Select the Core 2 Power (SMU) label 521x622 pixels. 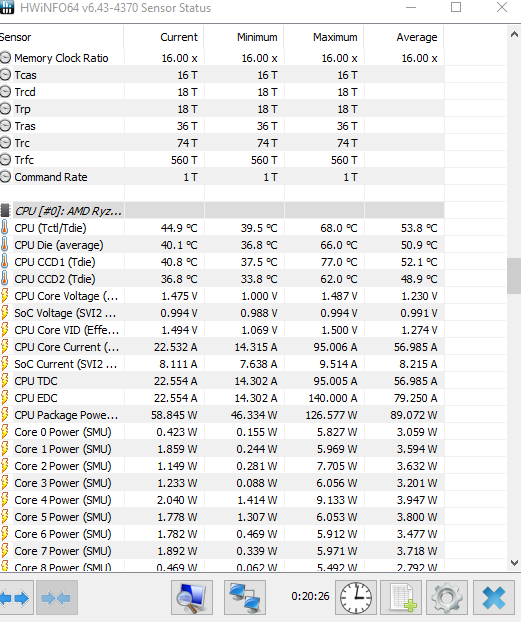pyautogui.click(x=63, y=466)
